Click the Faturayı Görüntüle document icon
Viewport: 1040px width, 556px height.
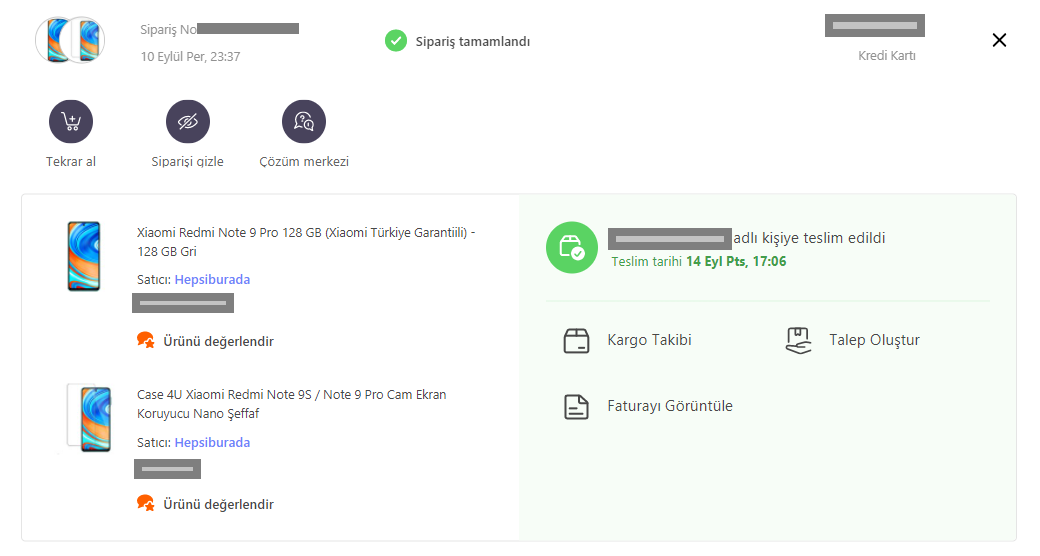[x=576, y=407]
